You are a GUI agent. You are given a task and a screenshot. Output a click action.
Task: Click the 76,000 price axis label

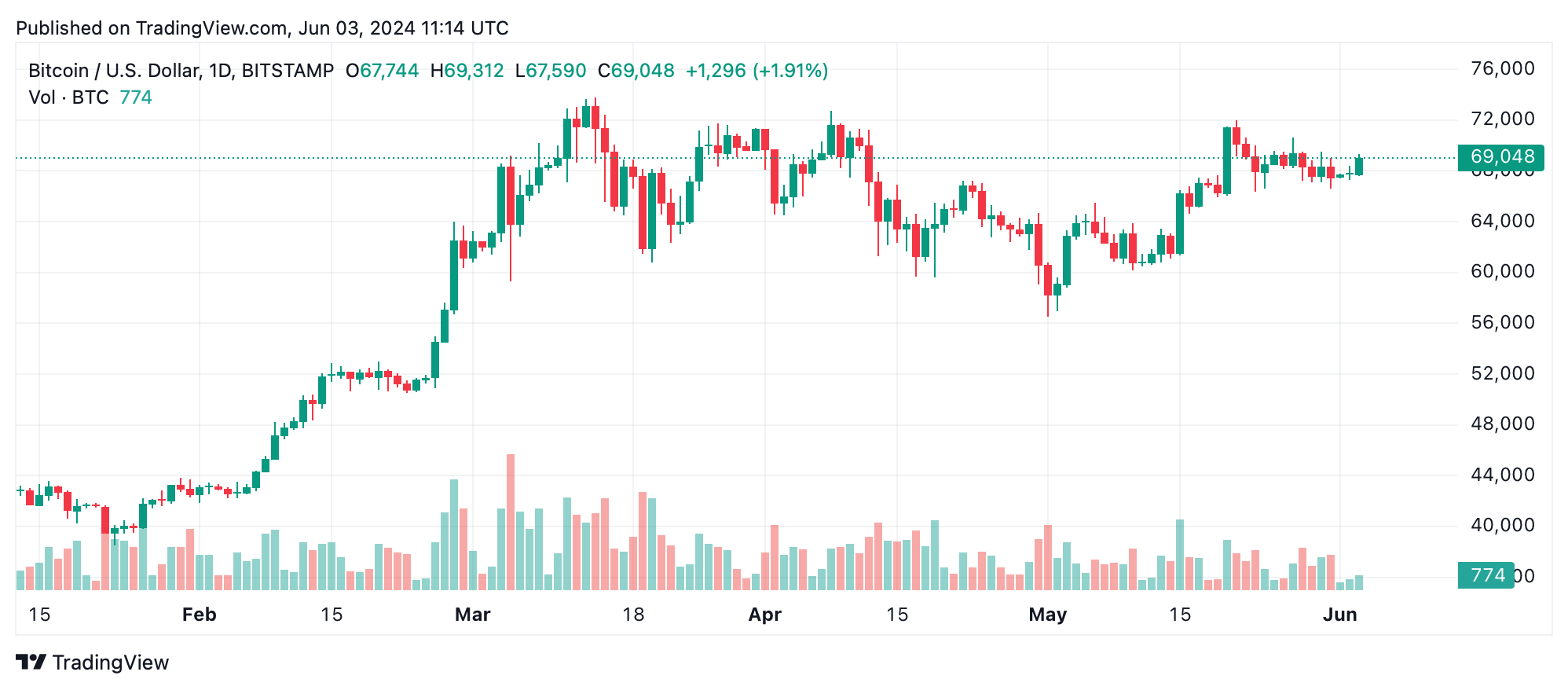(x=1502, y=69)
